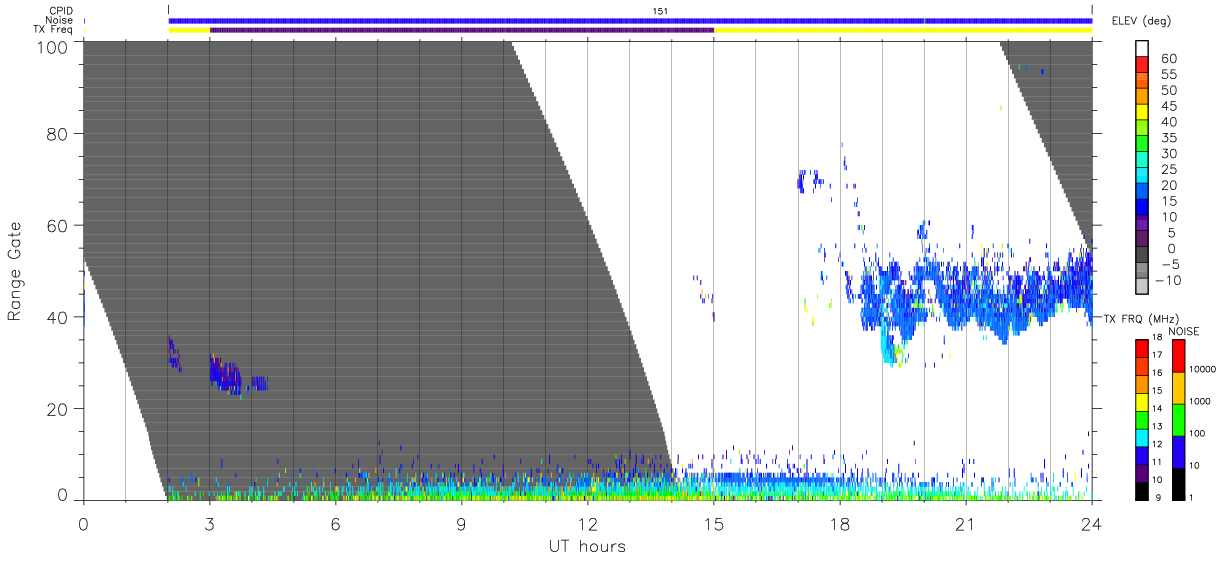Click the -5 label on ELEV colorbar
The width and height of the screenshot is (1228, 567).
[x=1168, y=264]
